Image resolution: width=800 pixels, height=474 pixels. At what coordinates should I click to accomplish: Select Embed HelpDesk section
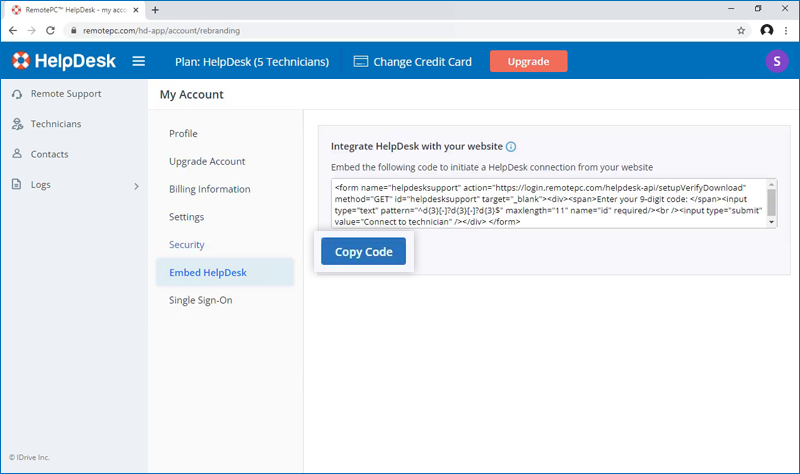tap(225, 272)
